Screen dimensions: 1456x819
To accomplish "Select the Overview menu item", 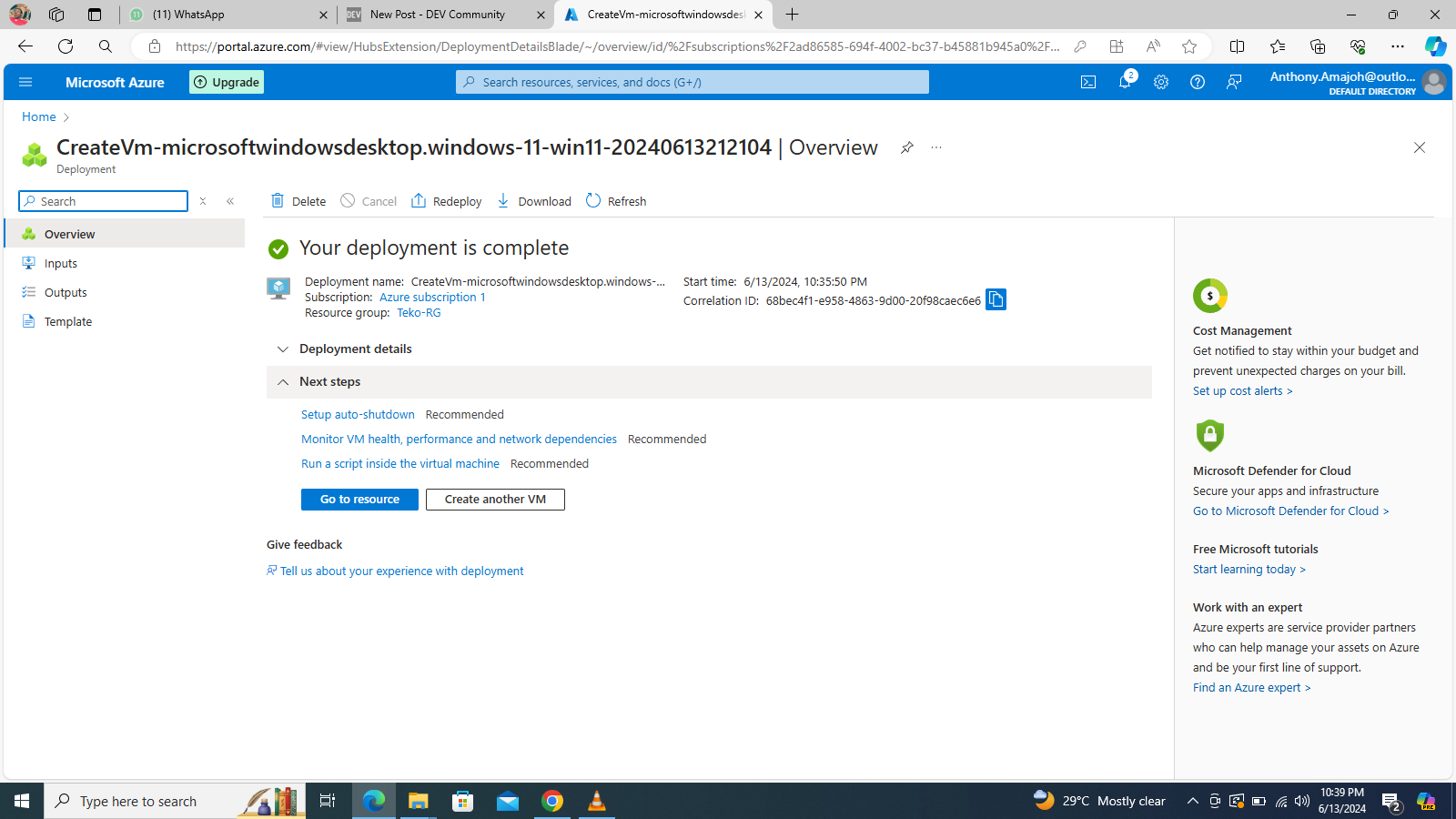I will [125, 234].
